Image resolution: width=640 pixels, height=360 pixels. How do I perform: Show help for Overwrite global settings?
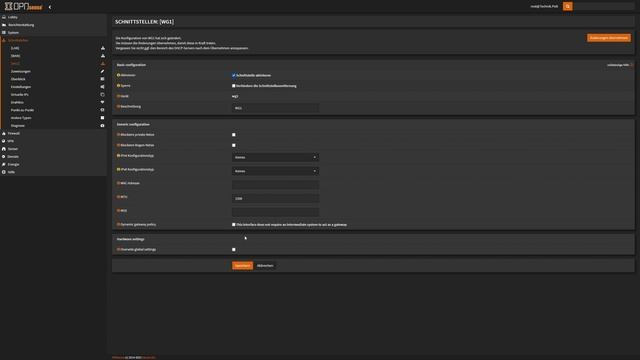coord(118,249)
